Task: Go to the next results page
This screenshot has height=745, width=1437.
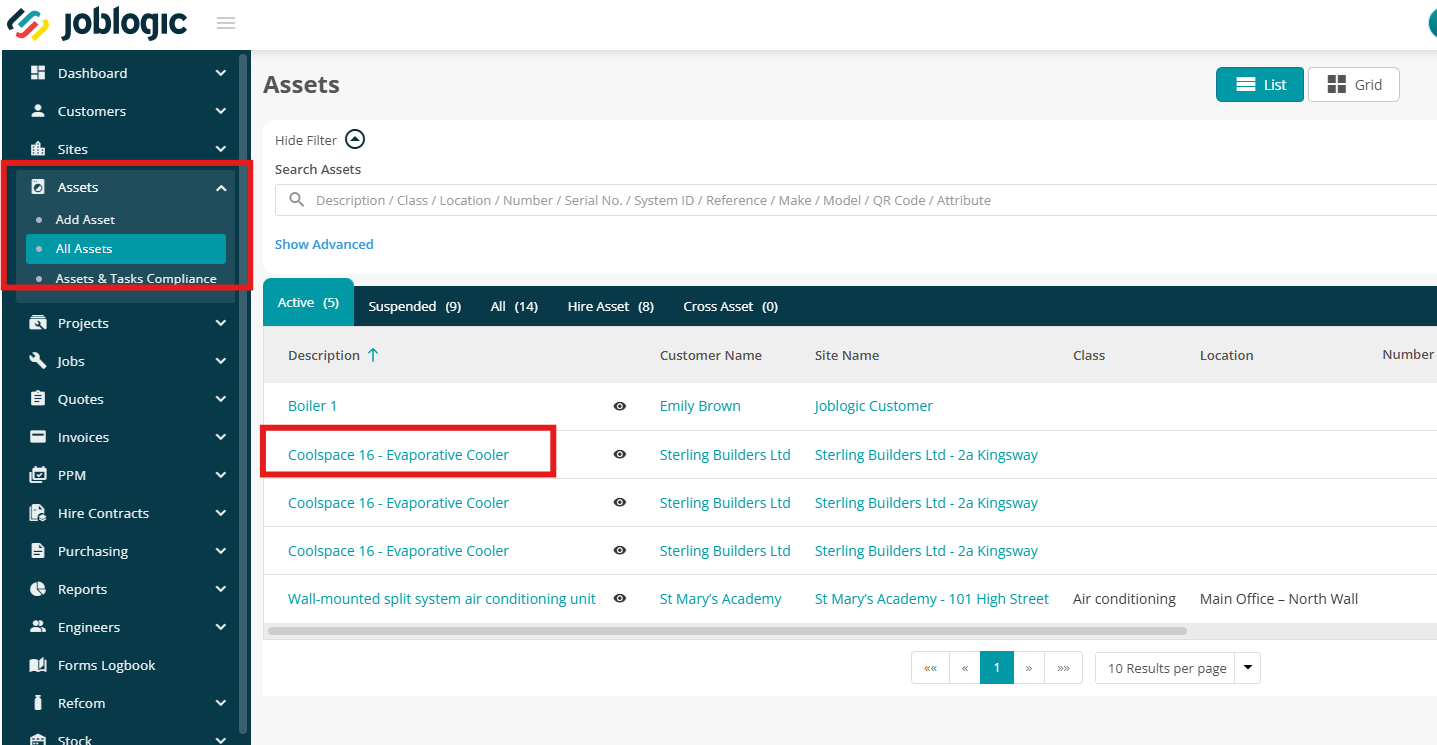Action: click(x=1029, y=668)
